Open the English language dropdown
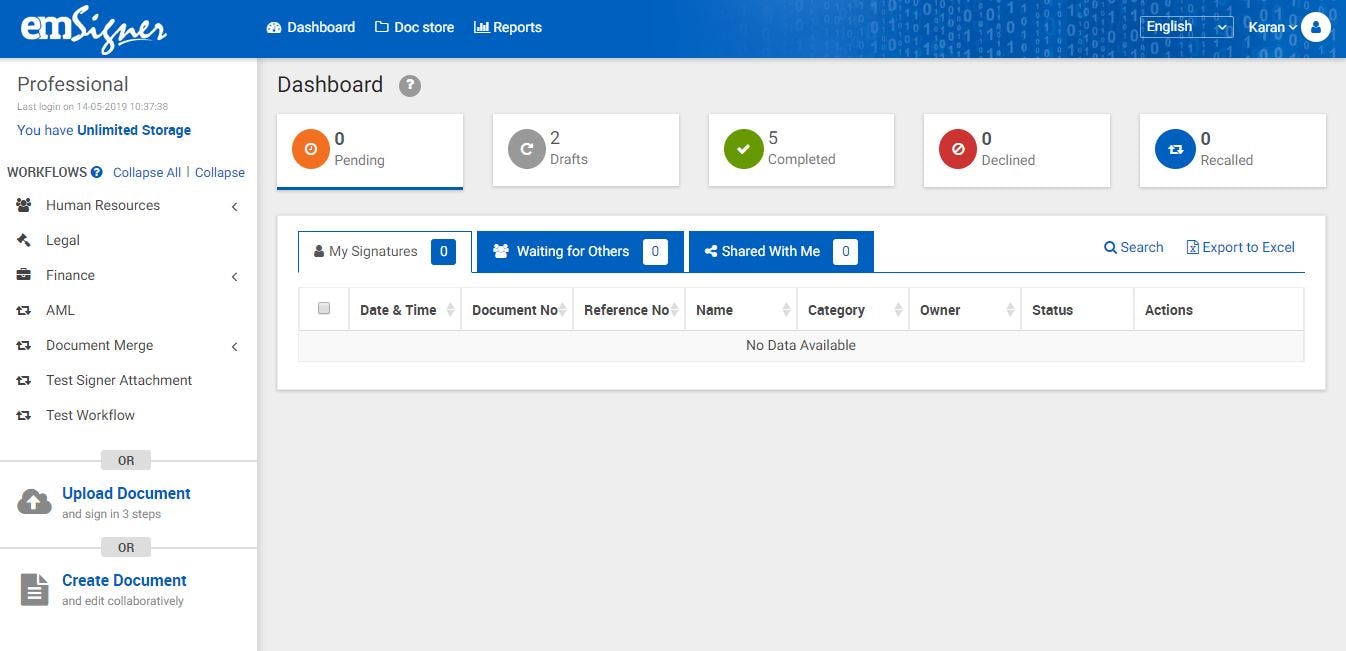 1186,26
